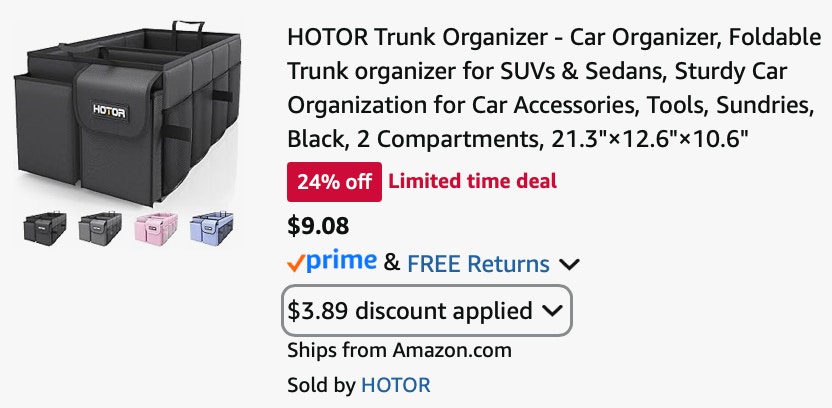The height and width of the screenshot is (408, 832).
Task: Select the black color variant thumbnail
Action: click(45, 228)
